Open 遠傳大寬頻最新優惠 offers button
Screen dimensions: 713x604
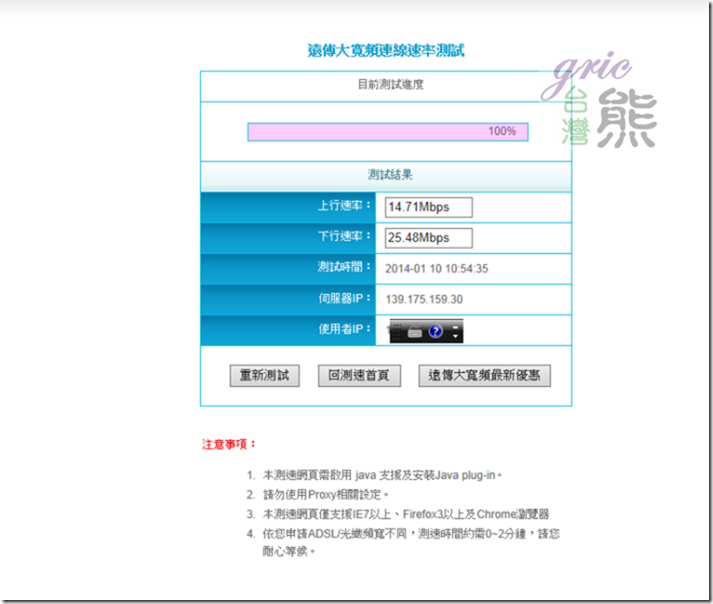[x=484, y=376]
